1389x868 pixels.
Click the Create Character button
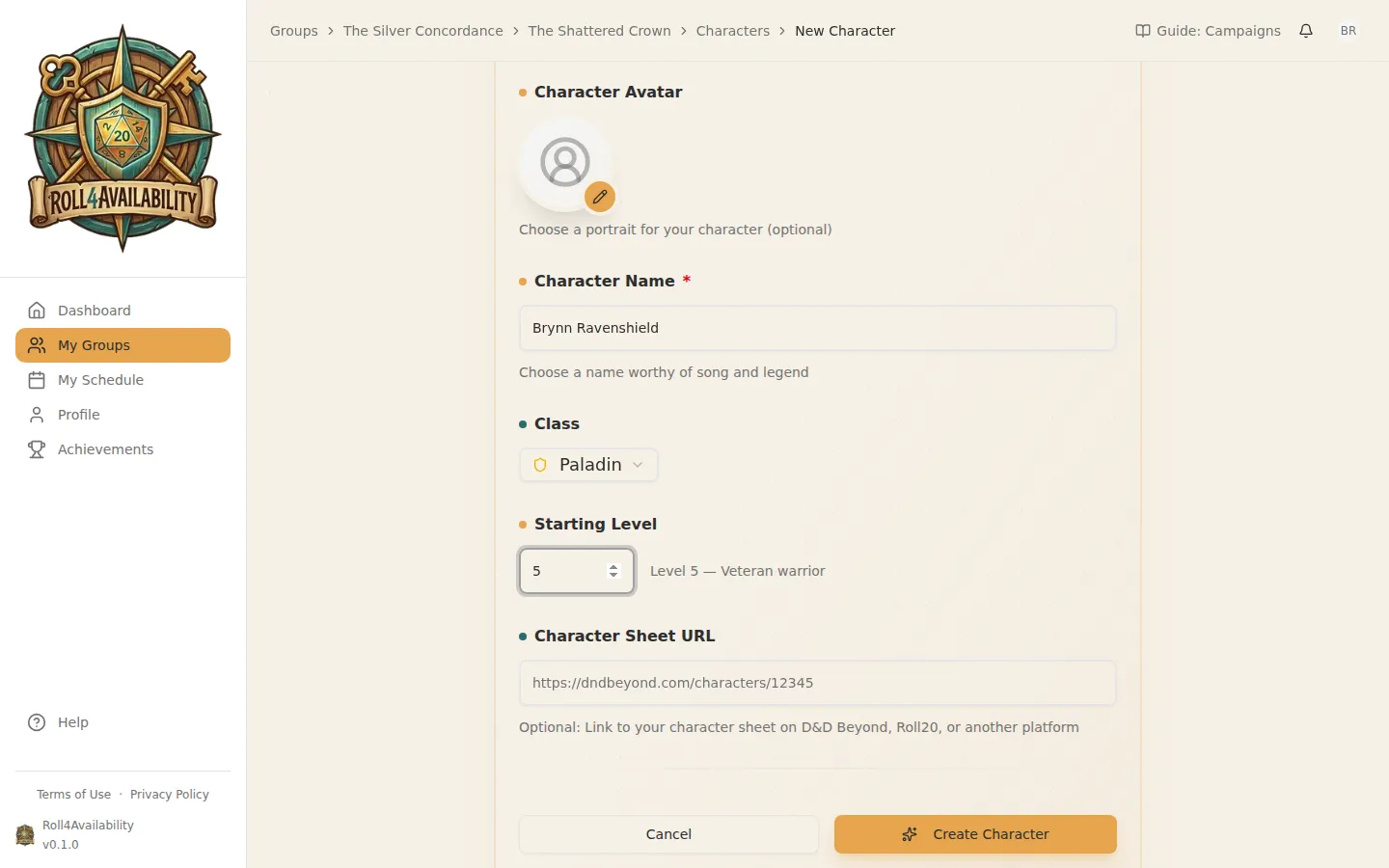pos(974,834)
